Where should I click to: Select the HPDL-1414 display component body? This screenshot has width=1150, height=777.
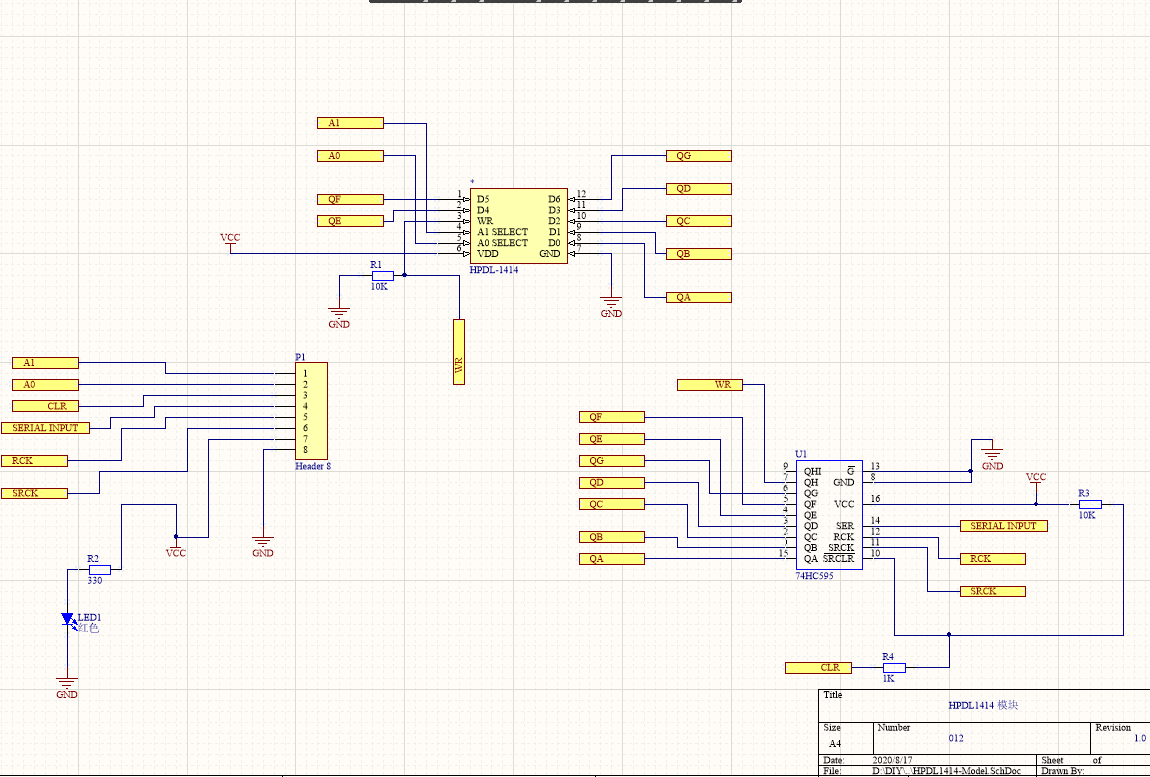point(519,226)
